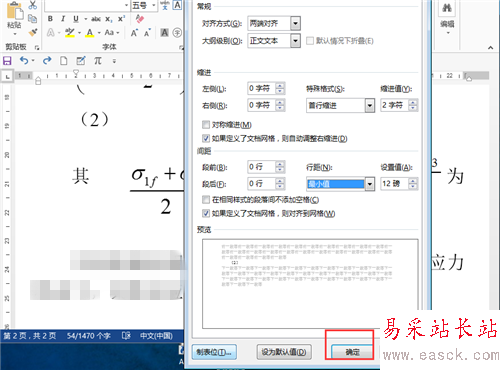Screen dimensions: 500x370
Task: Clear all formatting with eraser icon
Action: 140,19
